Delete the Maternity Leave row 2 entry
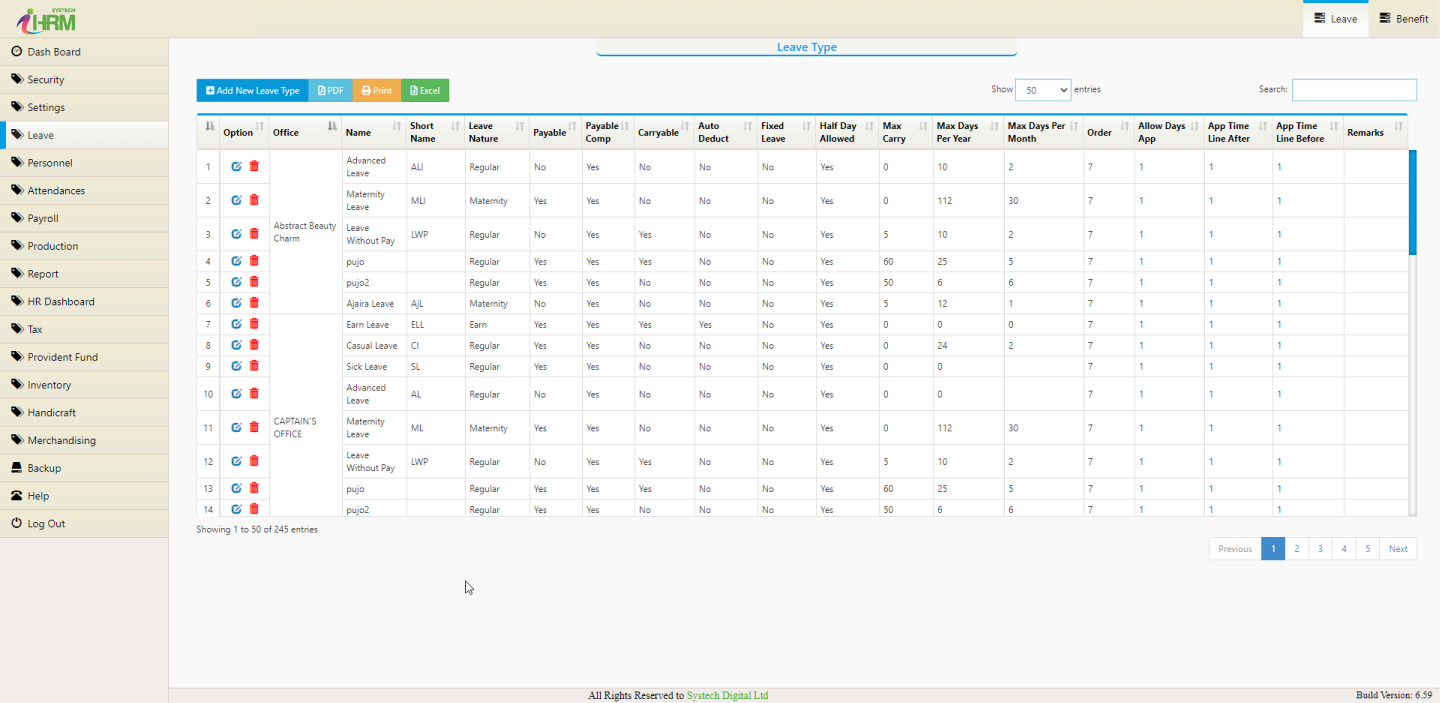Screen dimensions: 1440x703 (254, 200)
